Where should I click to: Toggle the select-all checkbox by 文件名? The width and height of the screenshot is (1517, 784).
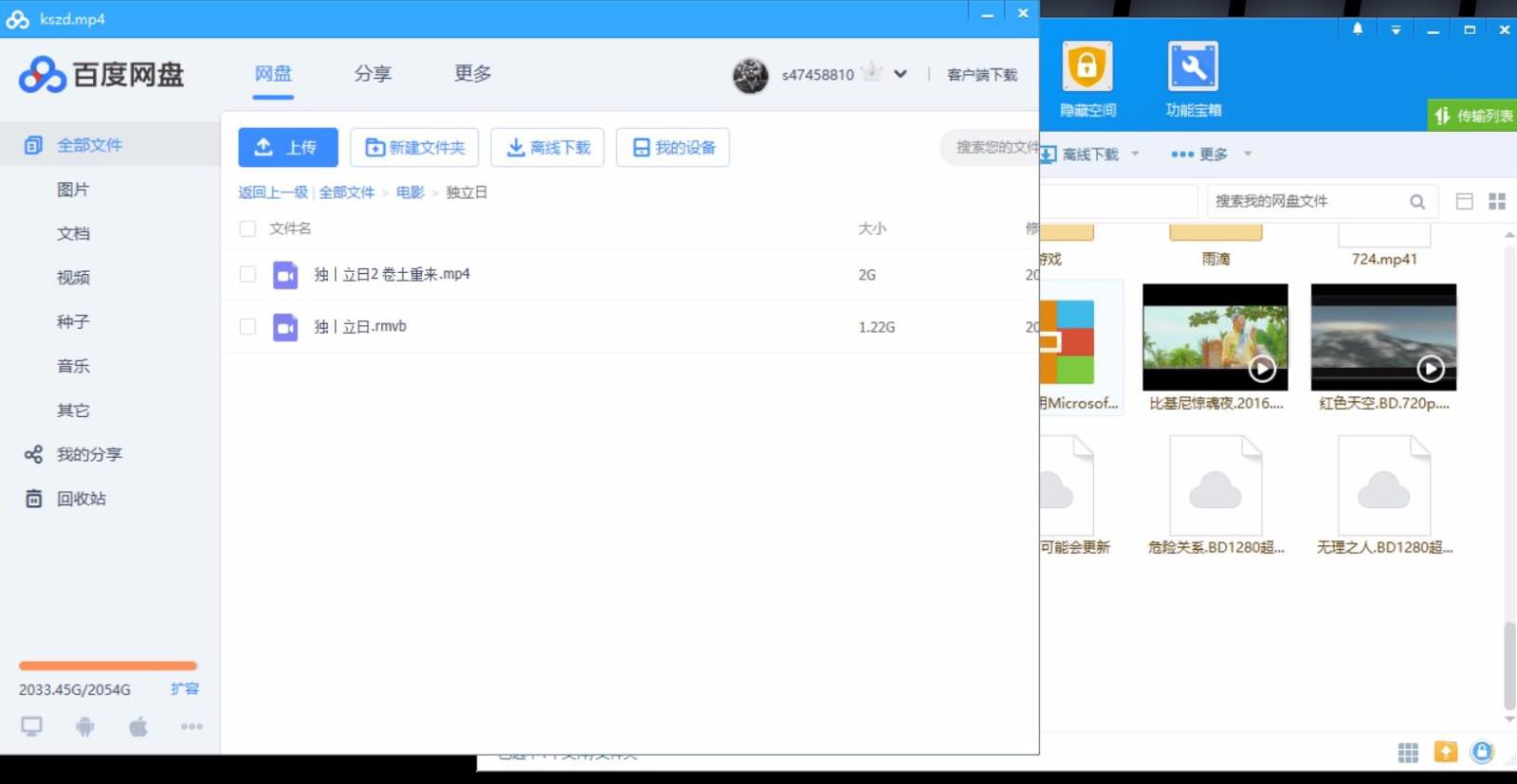click(247, 228)
